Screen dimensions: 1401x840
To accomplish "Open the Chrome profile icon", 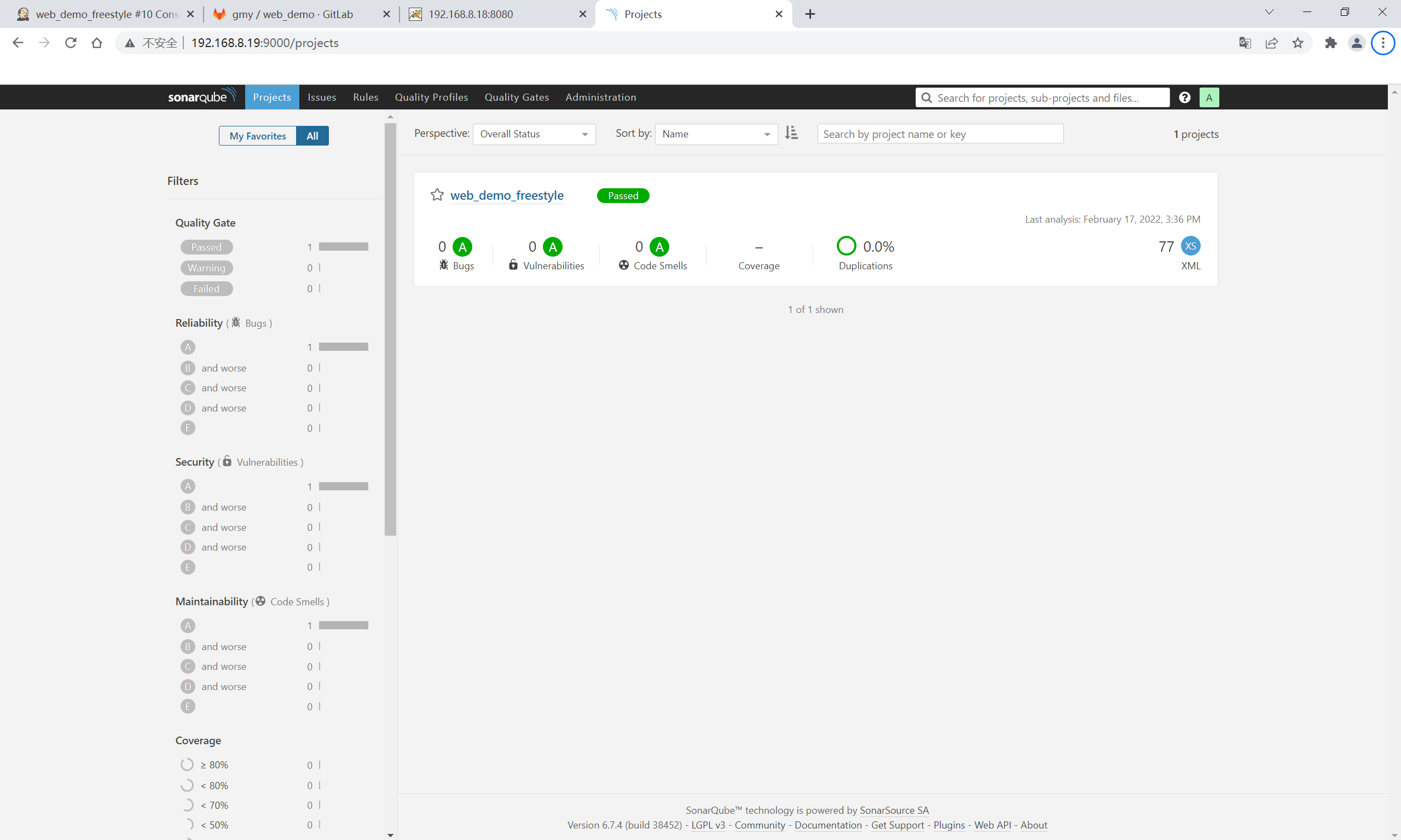I will click(1356, 43).
